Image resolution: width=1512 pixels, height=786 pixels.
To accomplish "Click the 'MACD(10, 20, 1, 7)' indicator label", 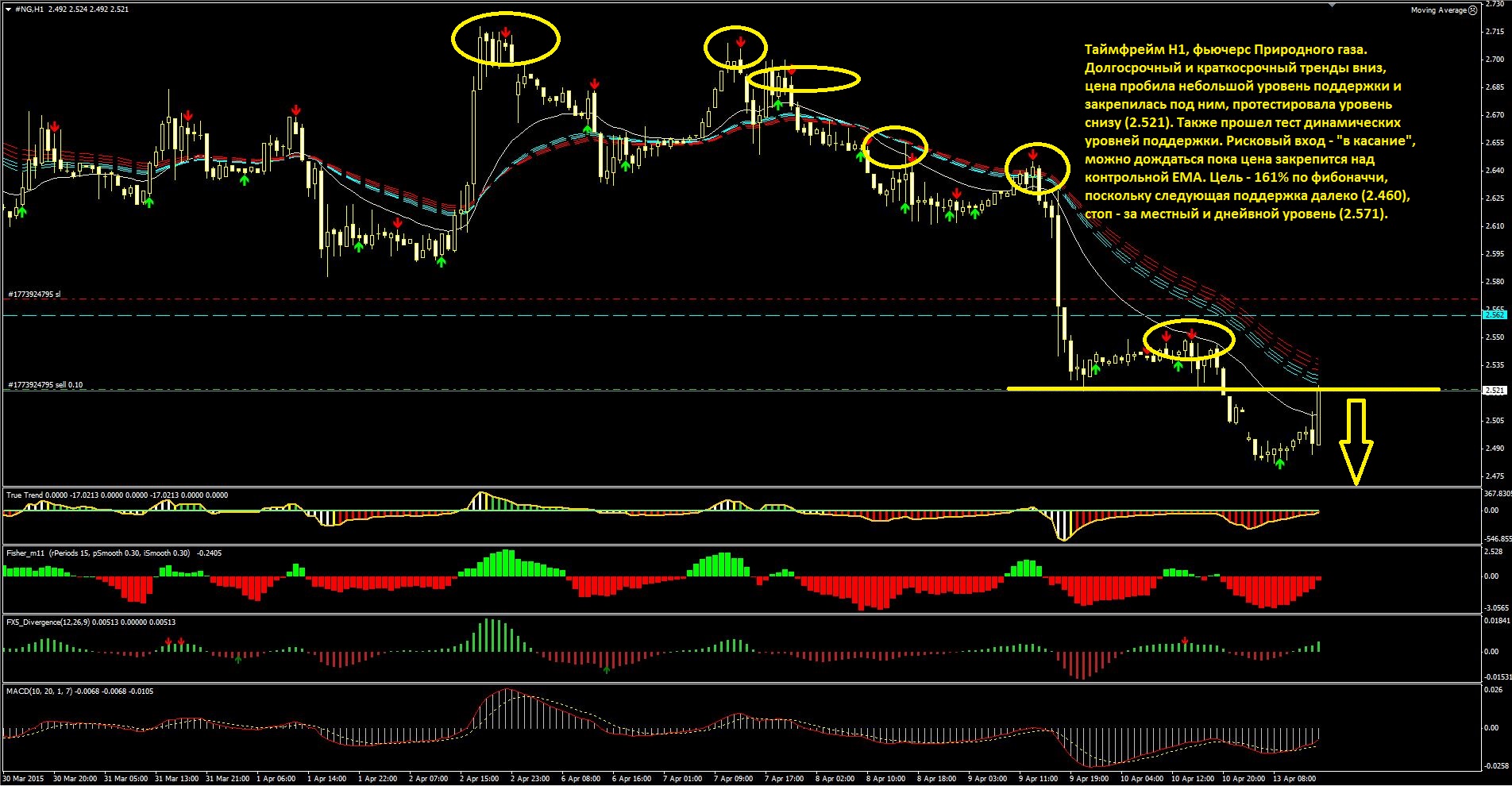I will [x=39, y=692].
